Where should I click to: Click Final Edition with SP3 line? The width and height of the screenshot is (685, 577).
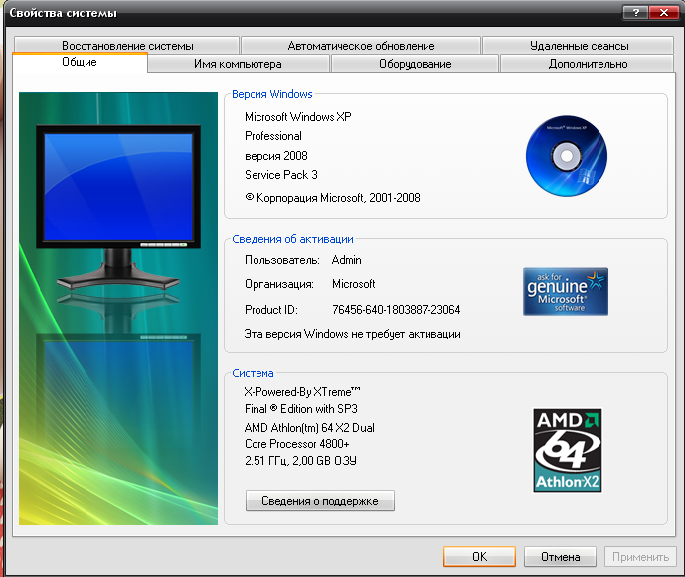[x=301, y=409]
